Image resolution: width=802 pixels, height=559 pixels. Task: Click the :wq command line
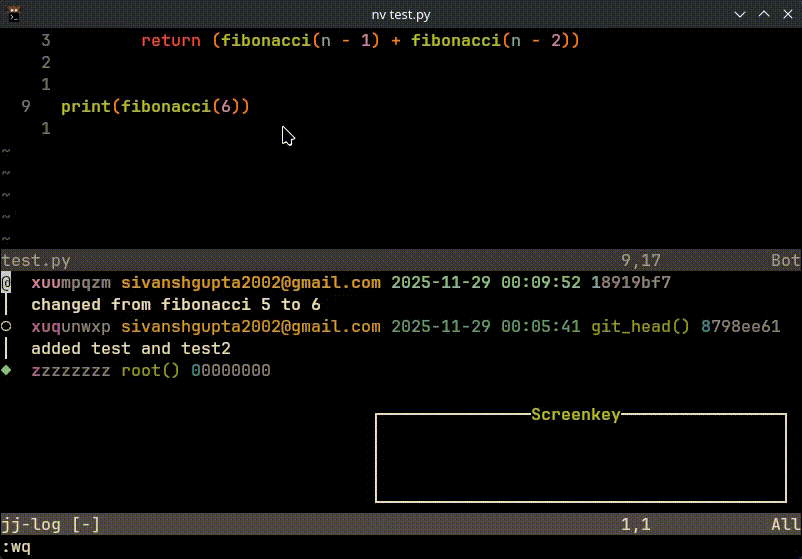point(17,547)
